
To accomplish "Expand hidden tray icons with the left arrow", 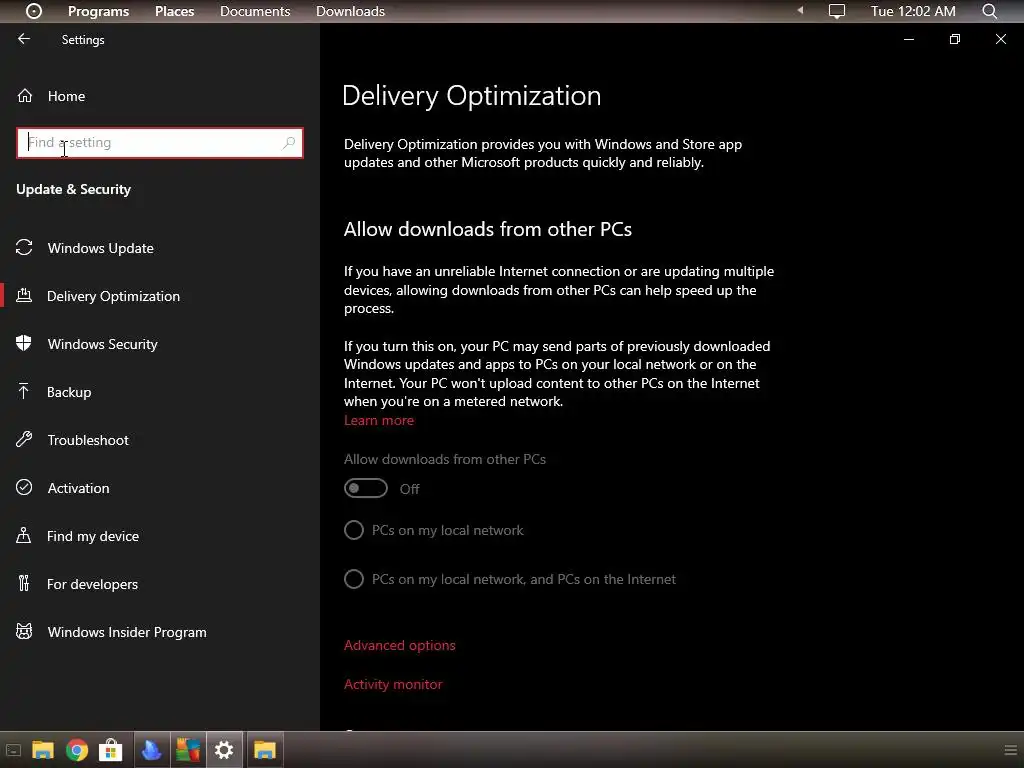I will (800, 10).
